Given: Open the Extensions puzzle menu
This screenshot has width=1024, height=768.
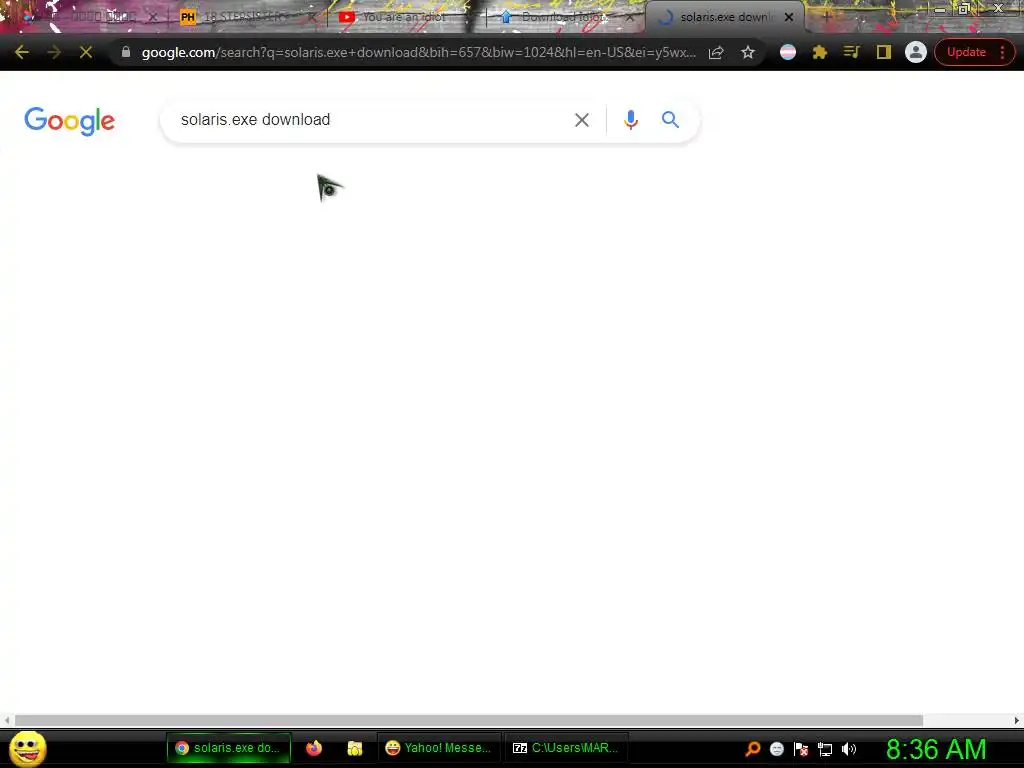Looking at the screenshot, I should coord(820,52).
